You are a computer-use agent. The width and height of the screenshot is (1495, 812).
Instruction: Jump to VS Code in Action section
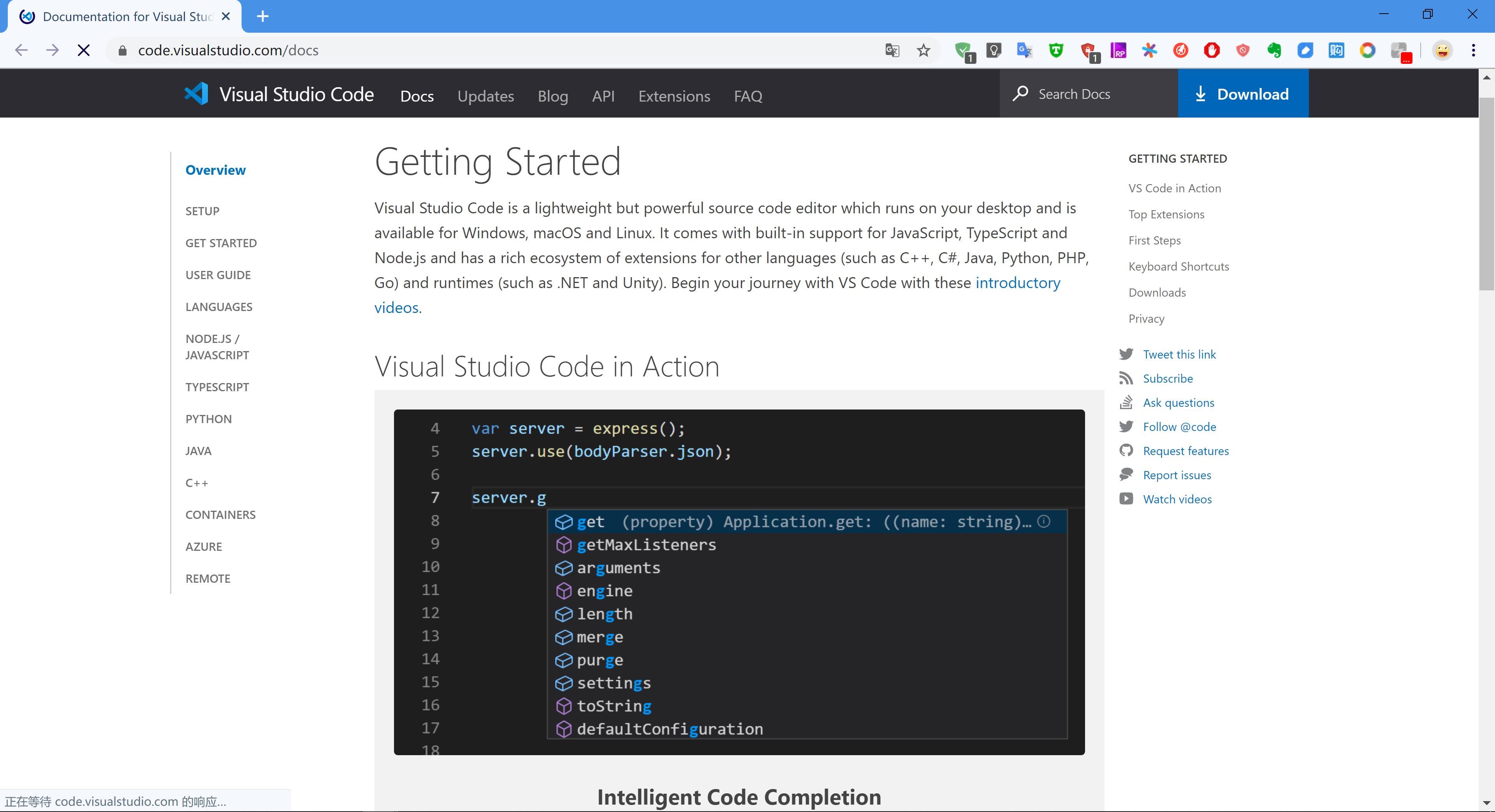tap(1174, 188)
